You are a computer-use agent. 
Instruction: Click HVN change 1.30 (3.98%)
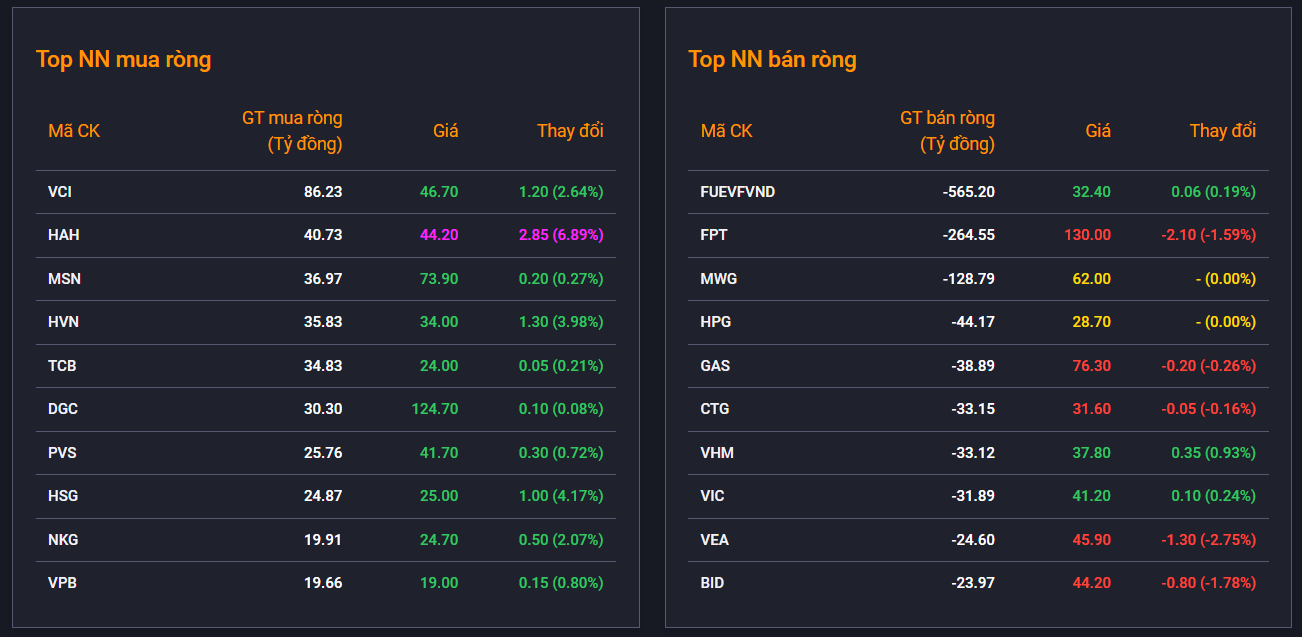pyautogui.click(x=561, y=322)
